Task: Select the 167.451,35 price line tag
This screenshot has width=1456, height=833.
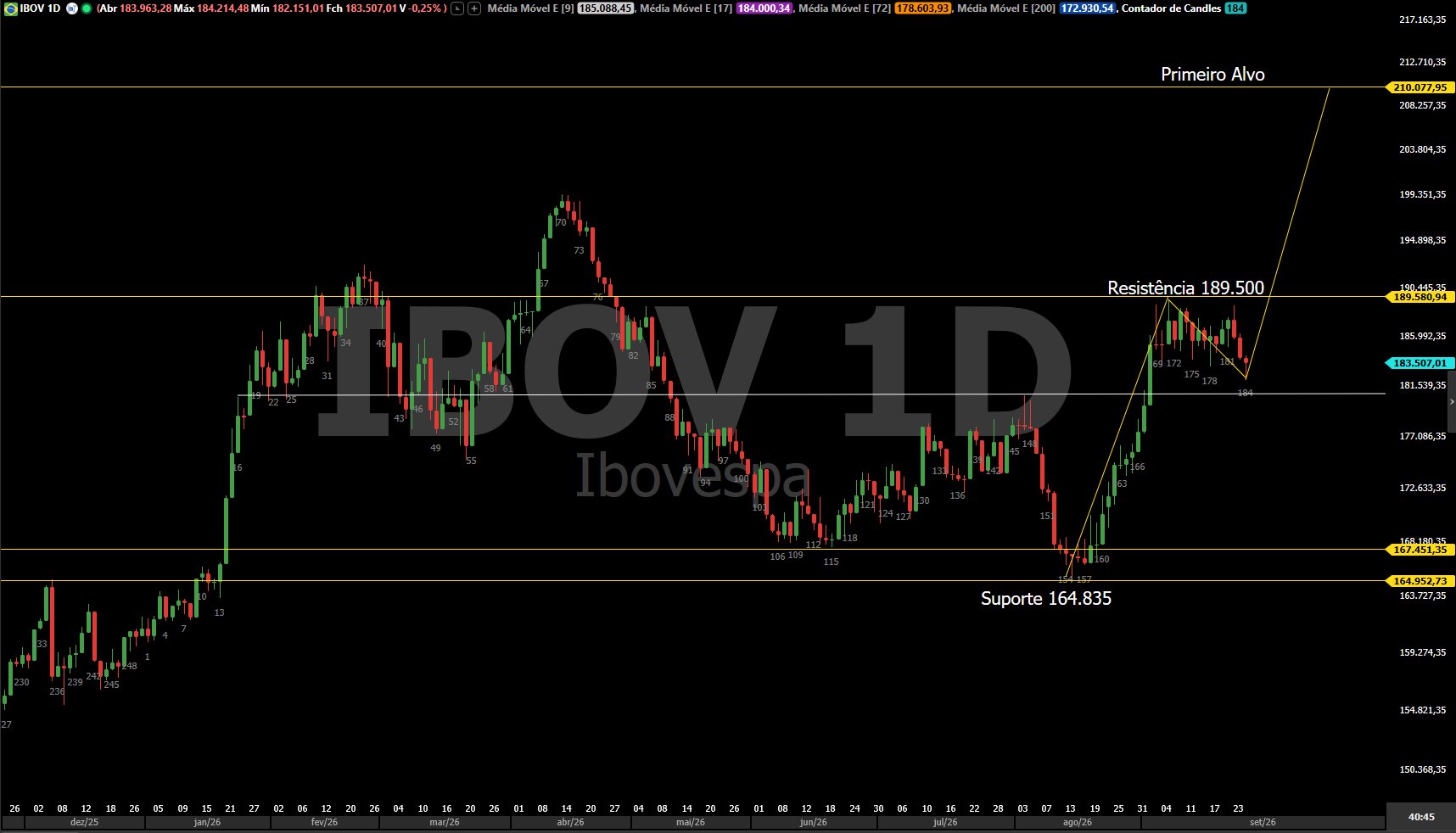Action: [x=1420, y=550]
